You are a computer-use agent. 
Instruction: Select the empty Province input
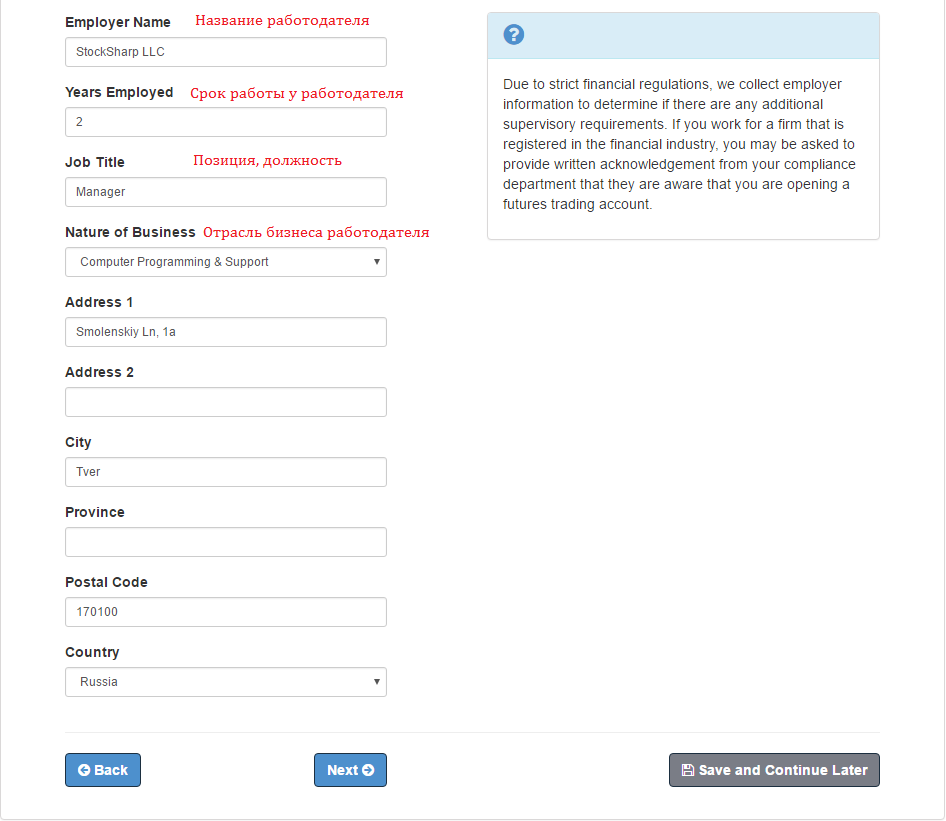pyautogui.click(x=225, y=542)
